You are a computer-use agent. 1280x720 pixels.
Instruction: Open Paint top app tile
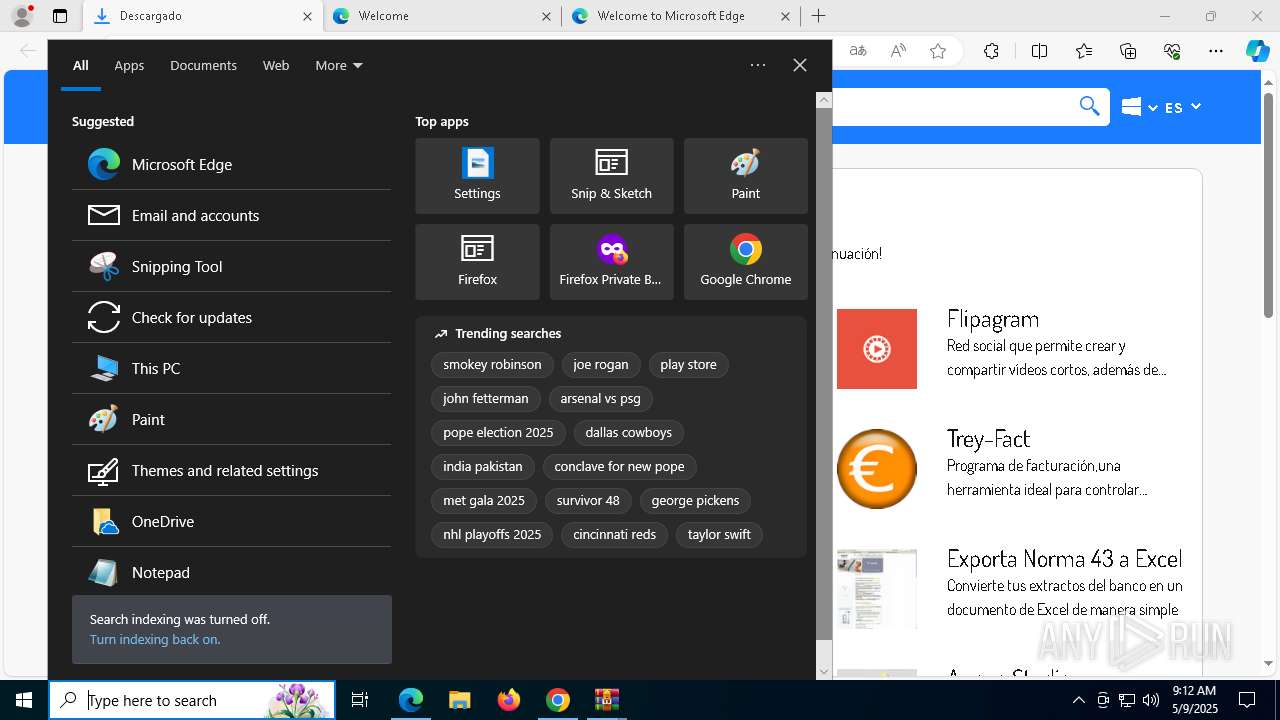click(x=746, y=176)
